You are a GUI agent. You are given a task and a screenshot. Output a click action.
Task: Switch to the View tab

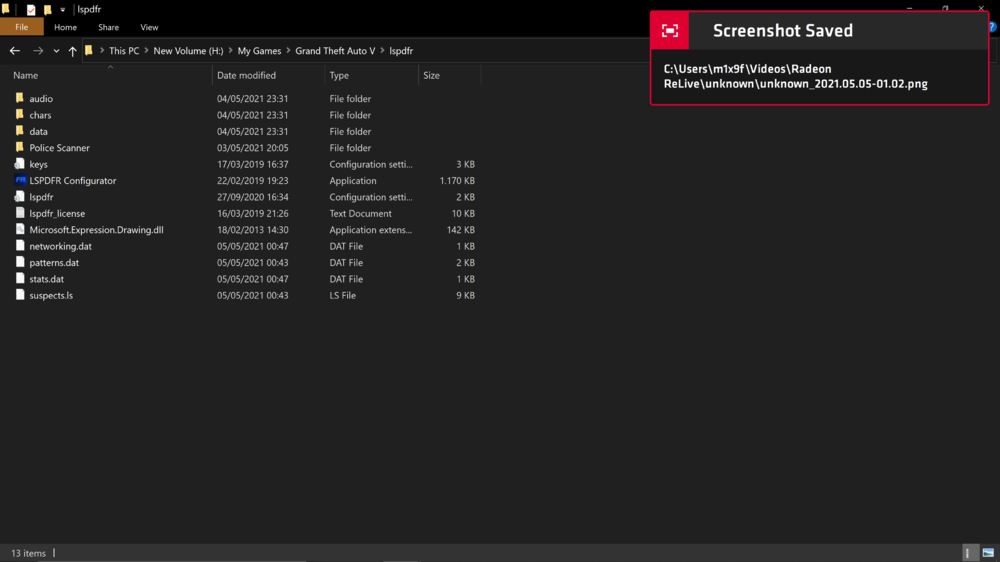(149, 27)
